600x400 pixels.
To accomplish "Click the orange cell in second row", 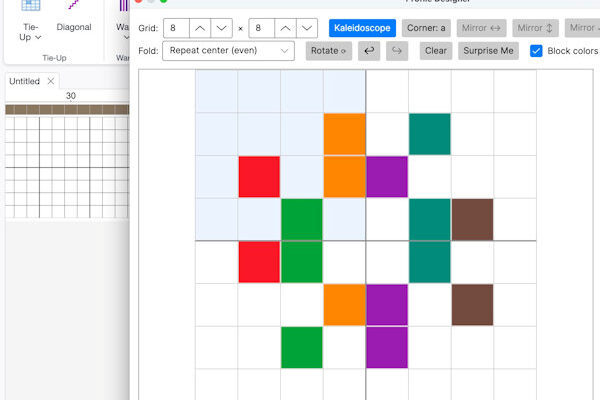I will 344,134.
